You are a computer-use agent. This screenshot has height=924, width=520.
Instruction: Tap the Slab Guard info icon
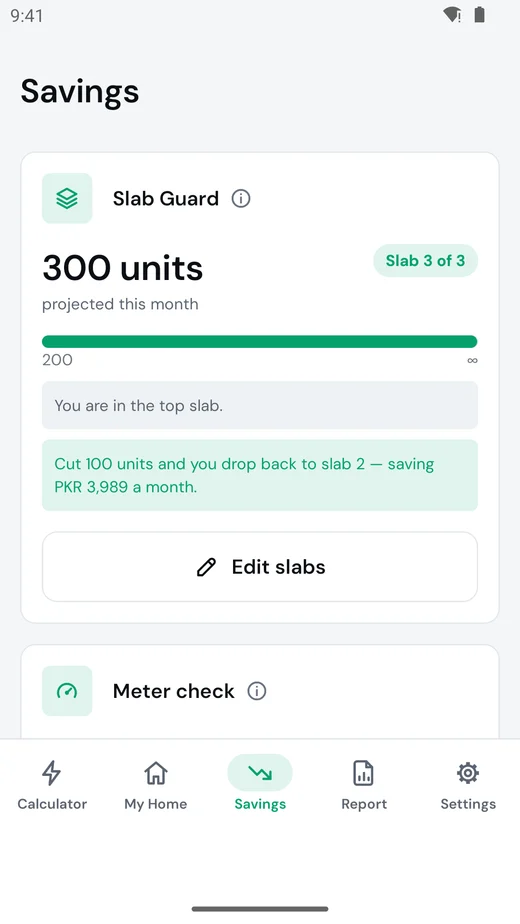click(x=241, y=199)
